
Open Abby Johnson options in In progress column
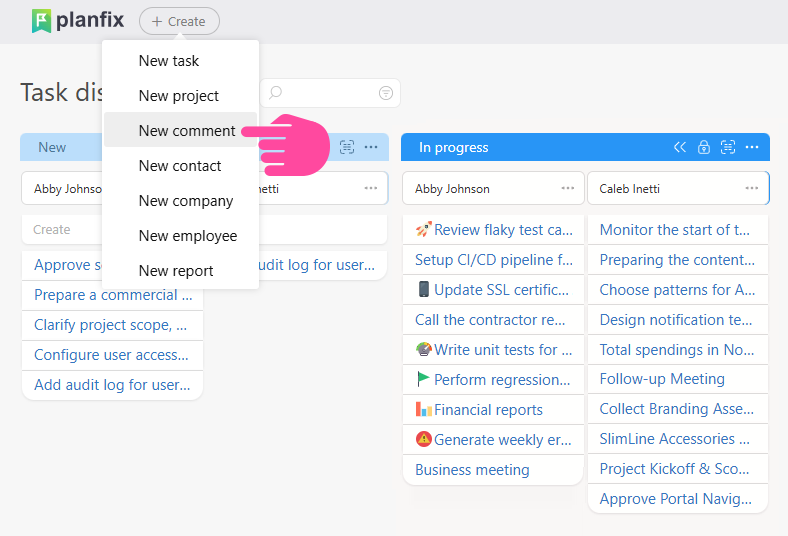pos(568,188)
